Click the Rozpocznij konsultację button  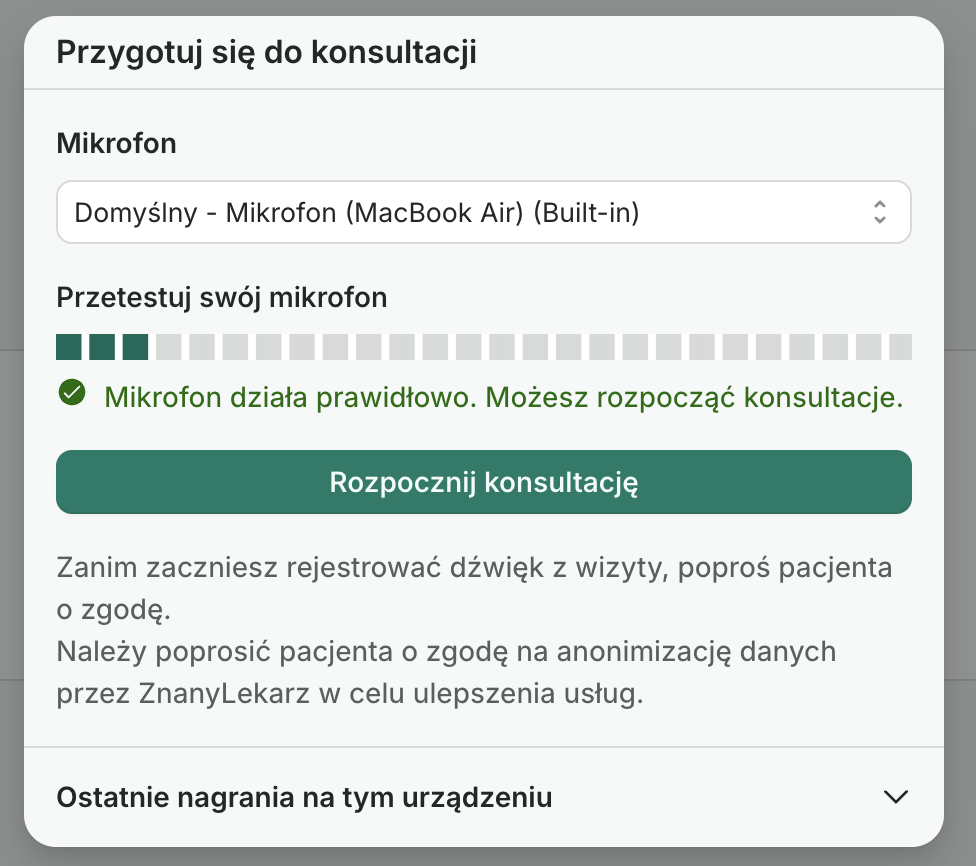pos(484,482)
